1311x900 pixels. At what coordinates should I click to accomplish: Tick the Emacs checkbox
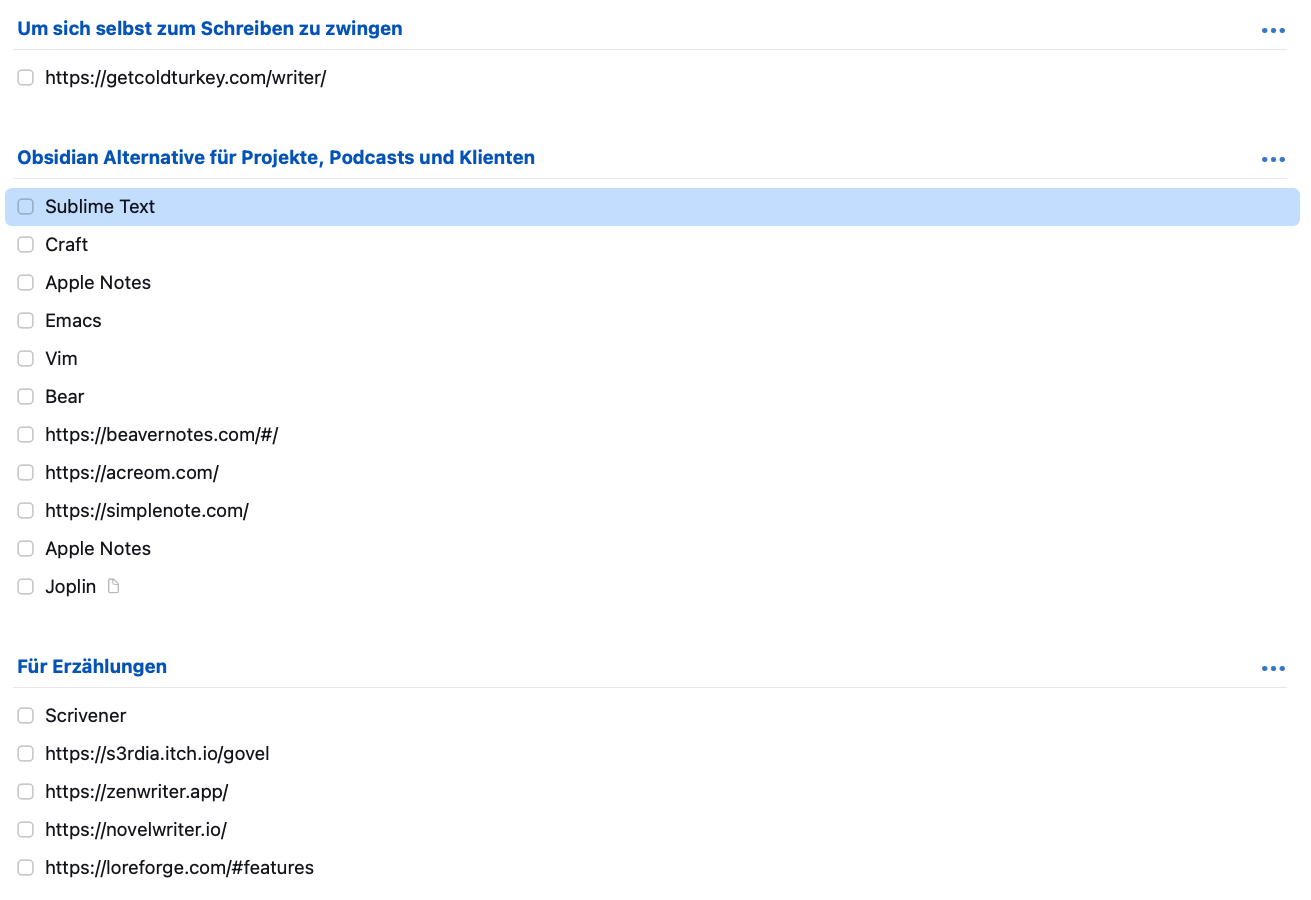pyautogui.click(x=26, y=321)
